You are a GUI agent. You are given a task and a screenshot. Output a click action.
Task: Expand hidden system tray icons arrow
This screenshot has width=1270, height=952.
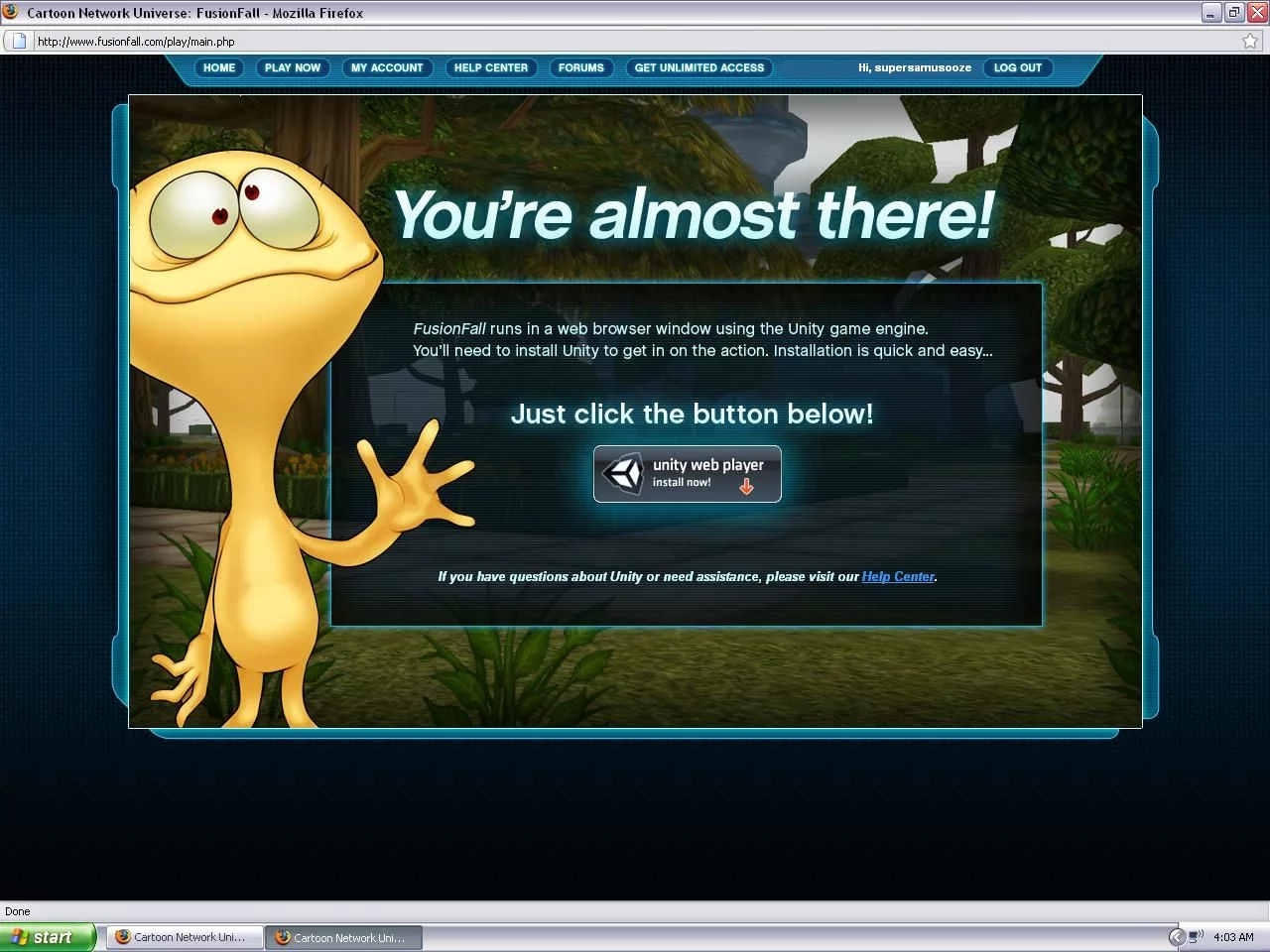click(x=1177, y=937)
